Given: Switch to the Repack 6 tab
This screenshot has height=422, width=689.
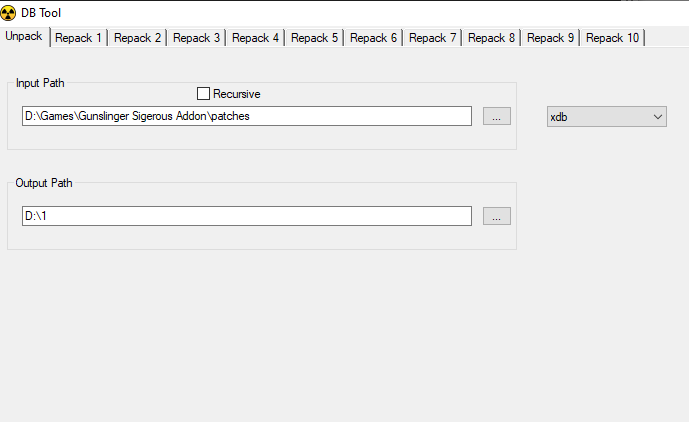Looking at the screenshot, I should (374, 38).
